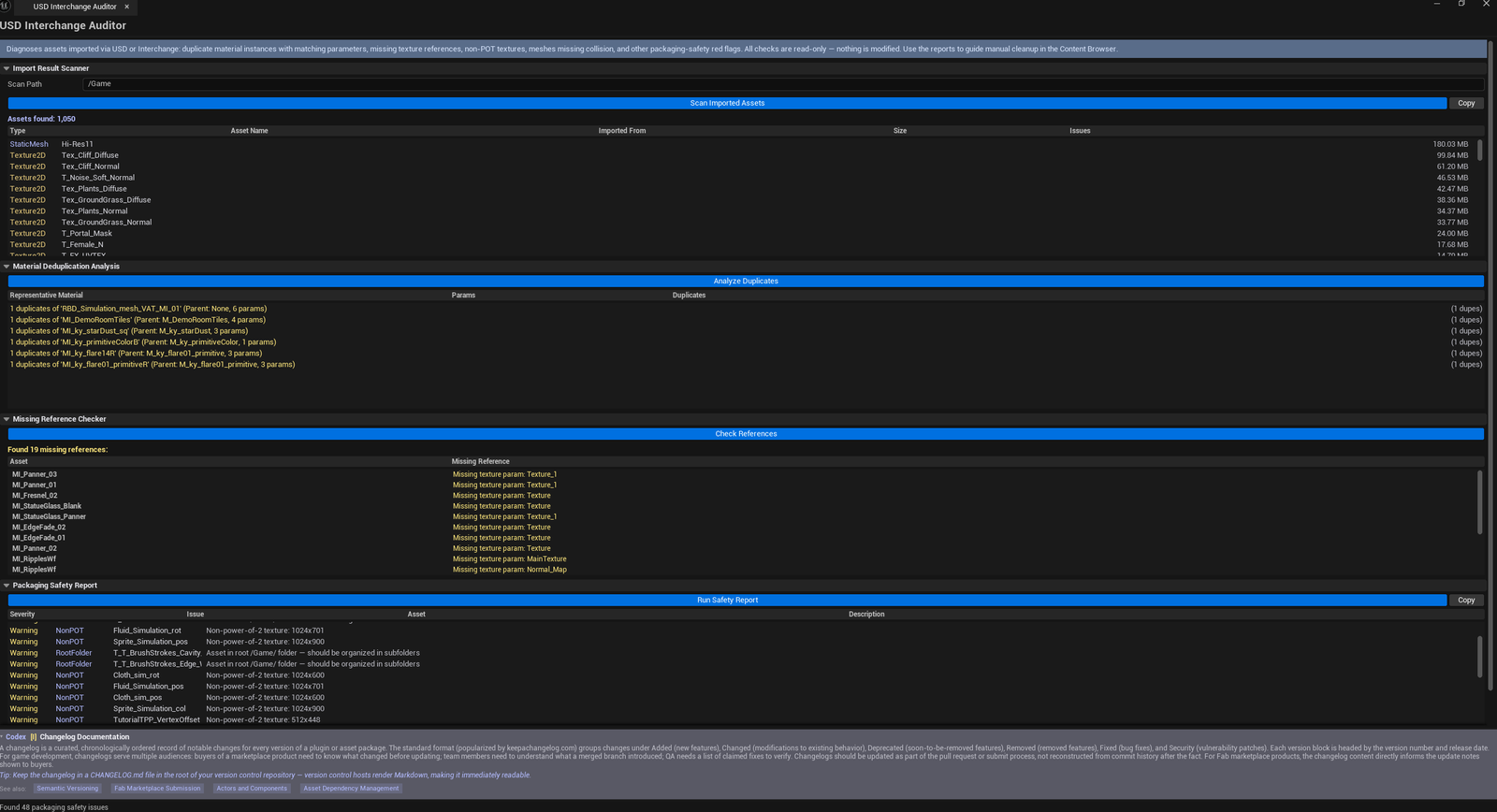Image resolution: width=1497 pixels, height=812 pixels.
Task: Select the MI_Fresnel_02 missing reference row
Action: pos(742,496)
